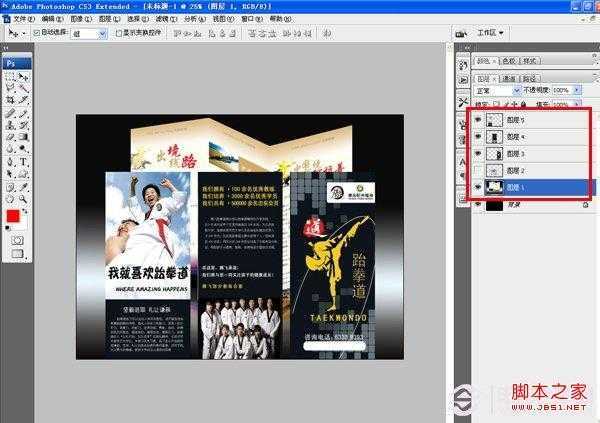Select the Blur tool
This screenshot has width=600, height=423.
pyautogui.click(x=10, y=149)
